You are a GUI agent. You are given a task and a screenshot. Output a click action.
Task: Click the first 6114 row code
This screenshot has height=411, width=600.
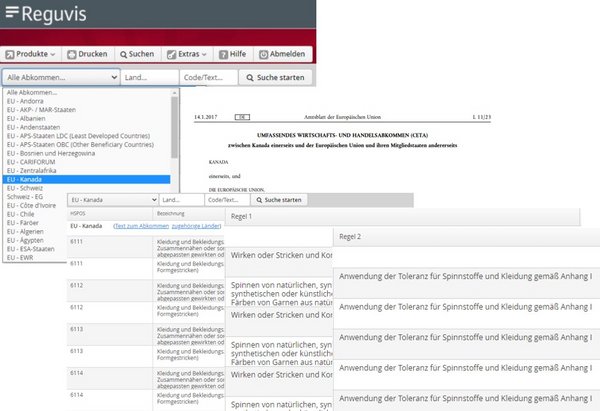point(77,373)
